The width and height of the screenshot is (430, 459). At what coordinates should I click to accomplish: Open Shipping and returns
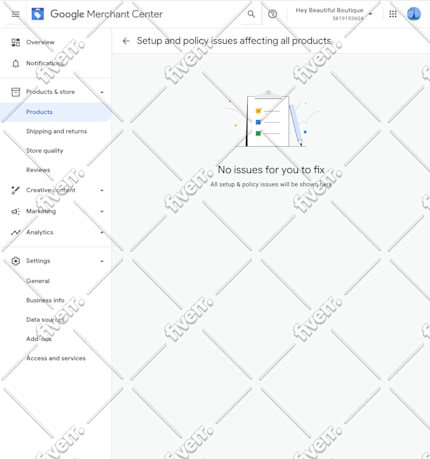coord(57,131)
